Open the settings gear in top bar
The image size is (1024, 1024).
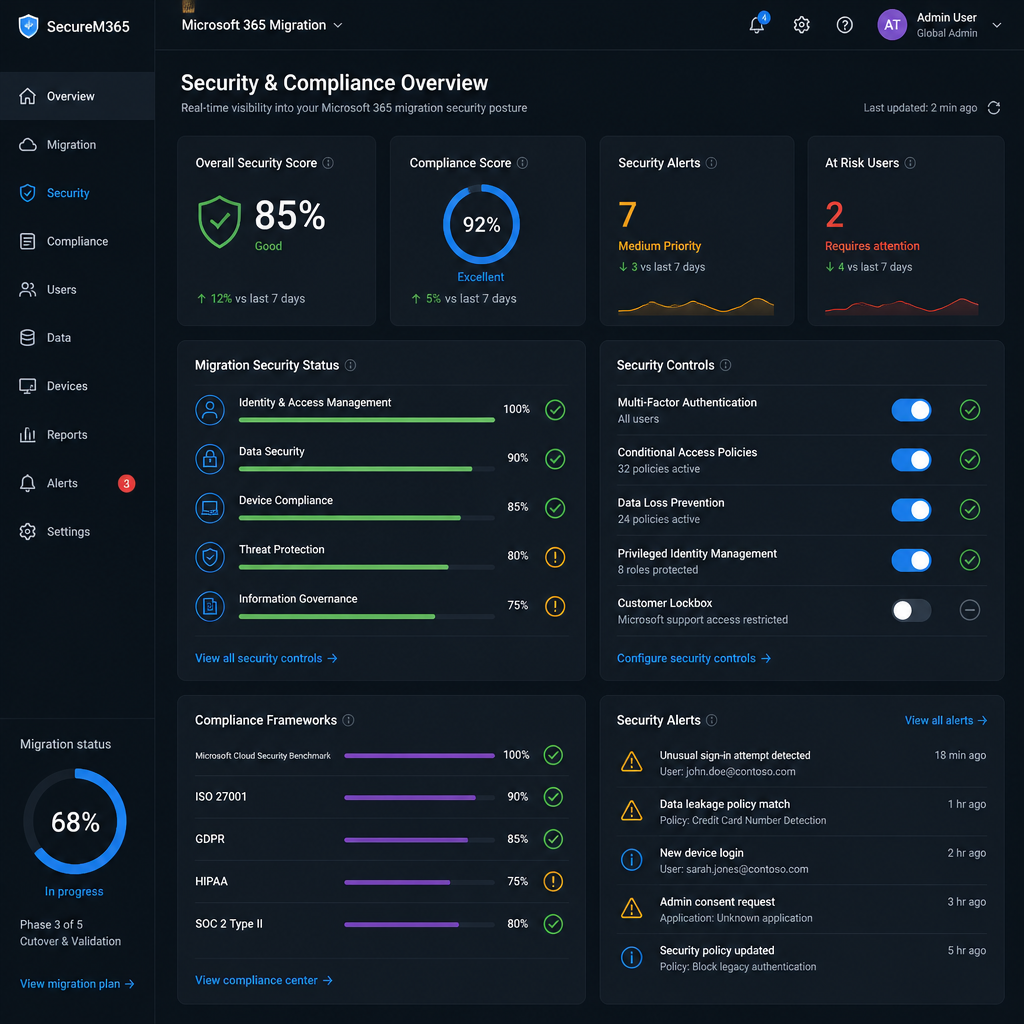click(x=801, y=25)
